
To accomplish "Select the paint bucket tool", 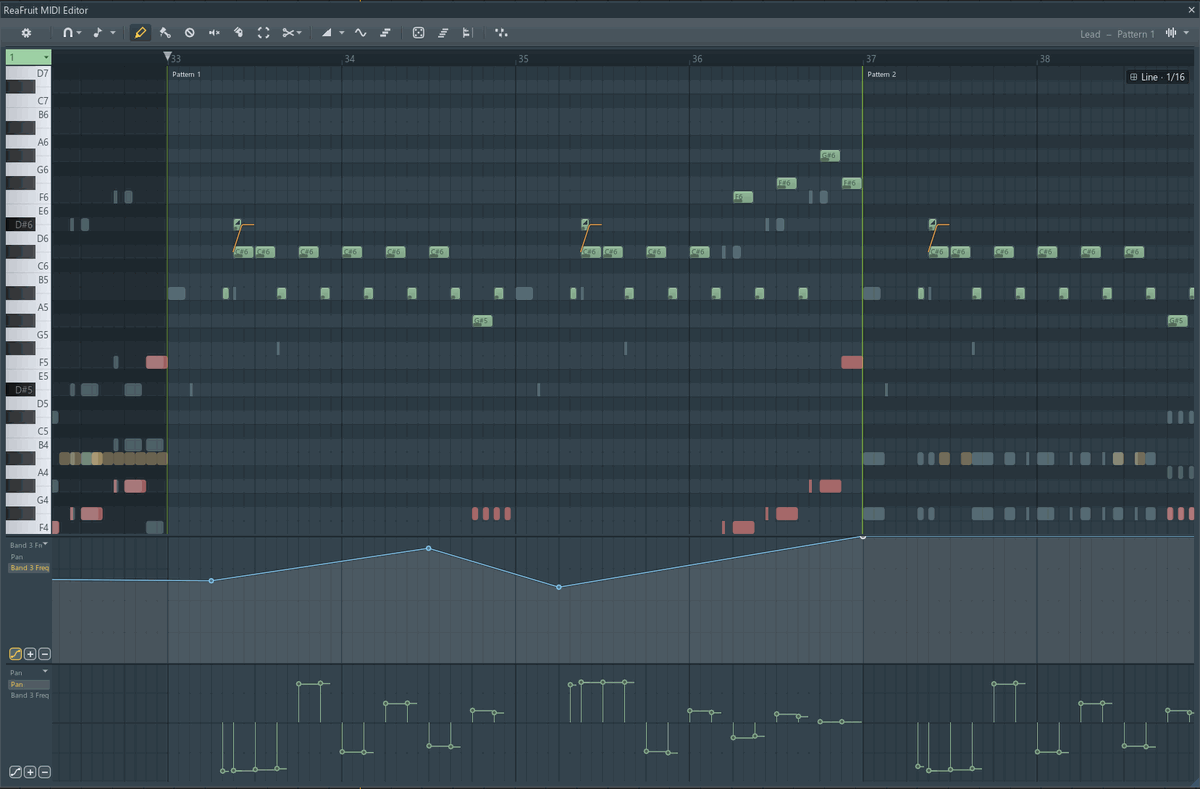I will (239, 33).
